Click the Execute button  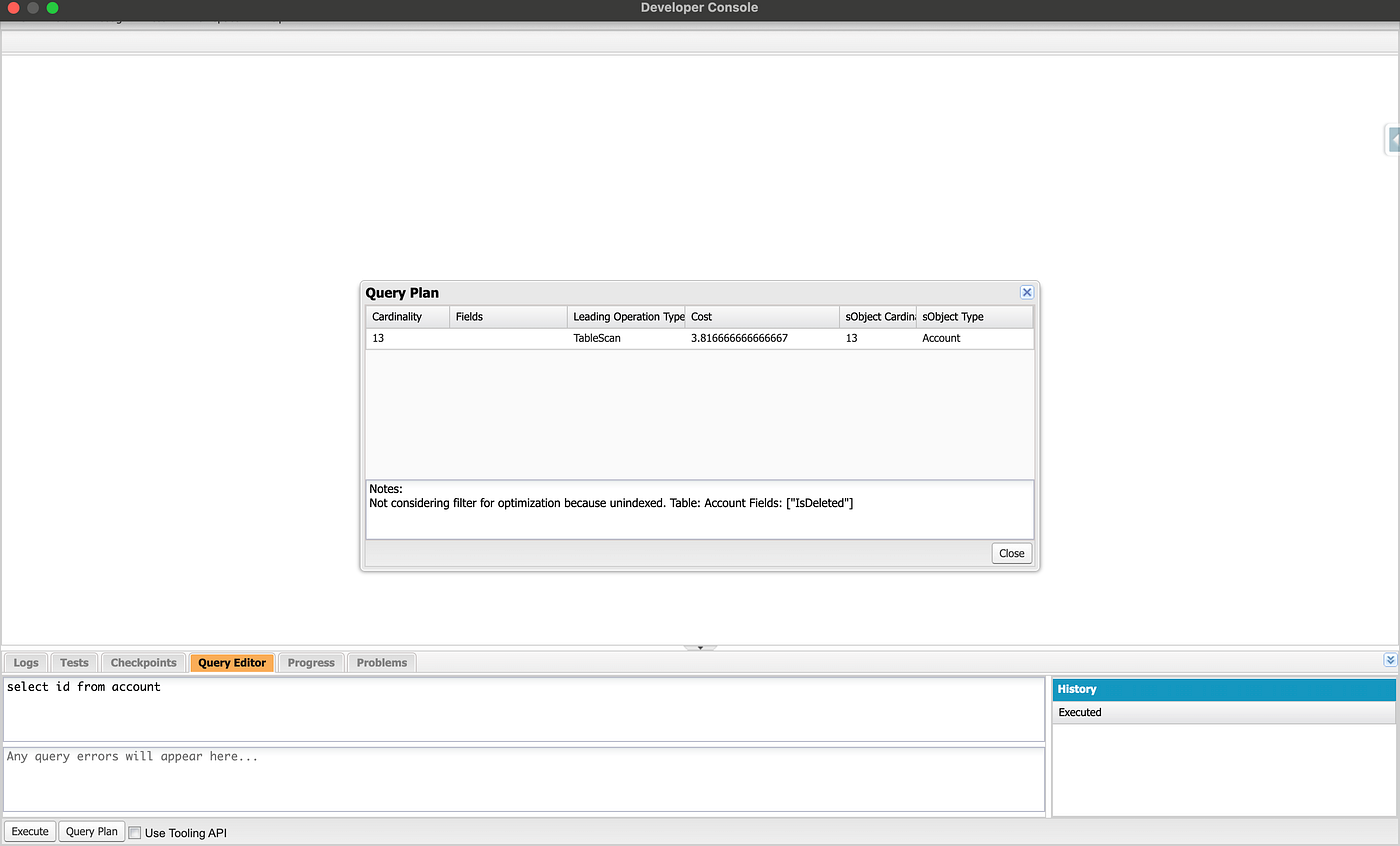(30, 831)
